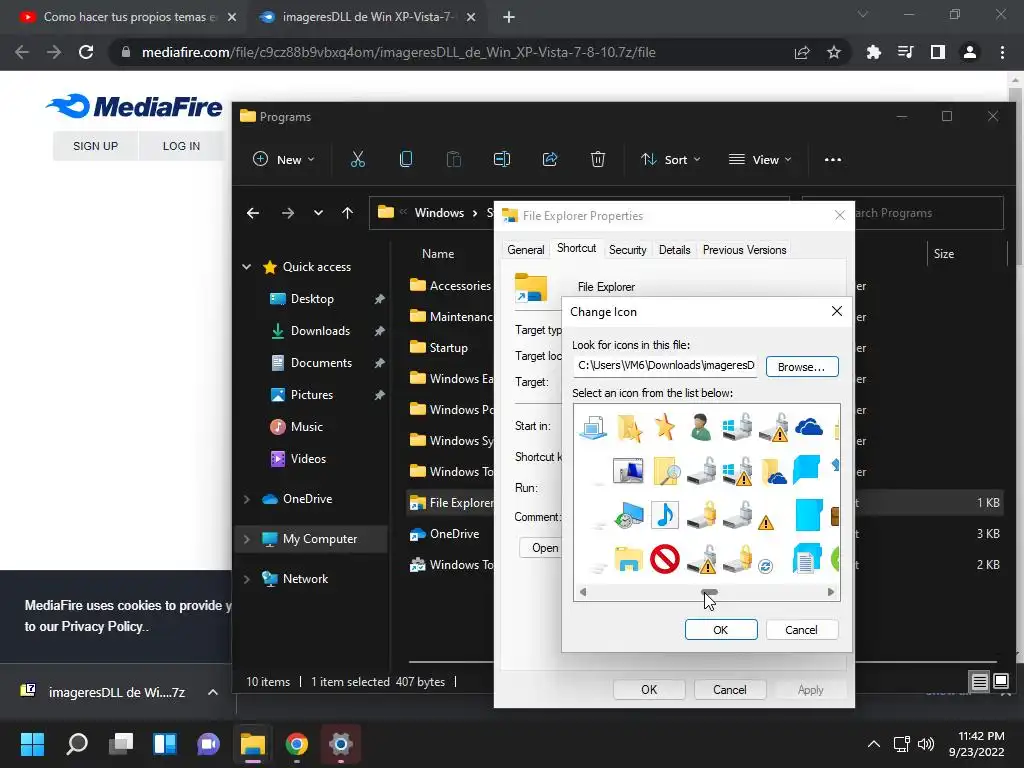Open Chrome extensions puzzle icon
Image resolution: width=1024 pixels, height=768 pixels.
pos(873,52)
